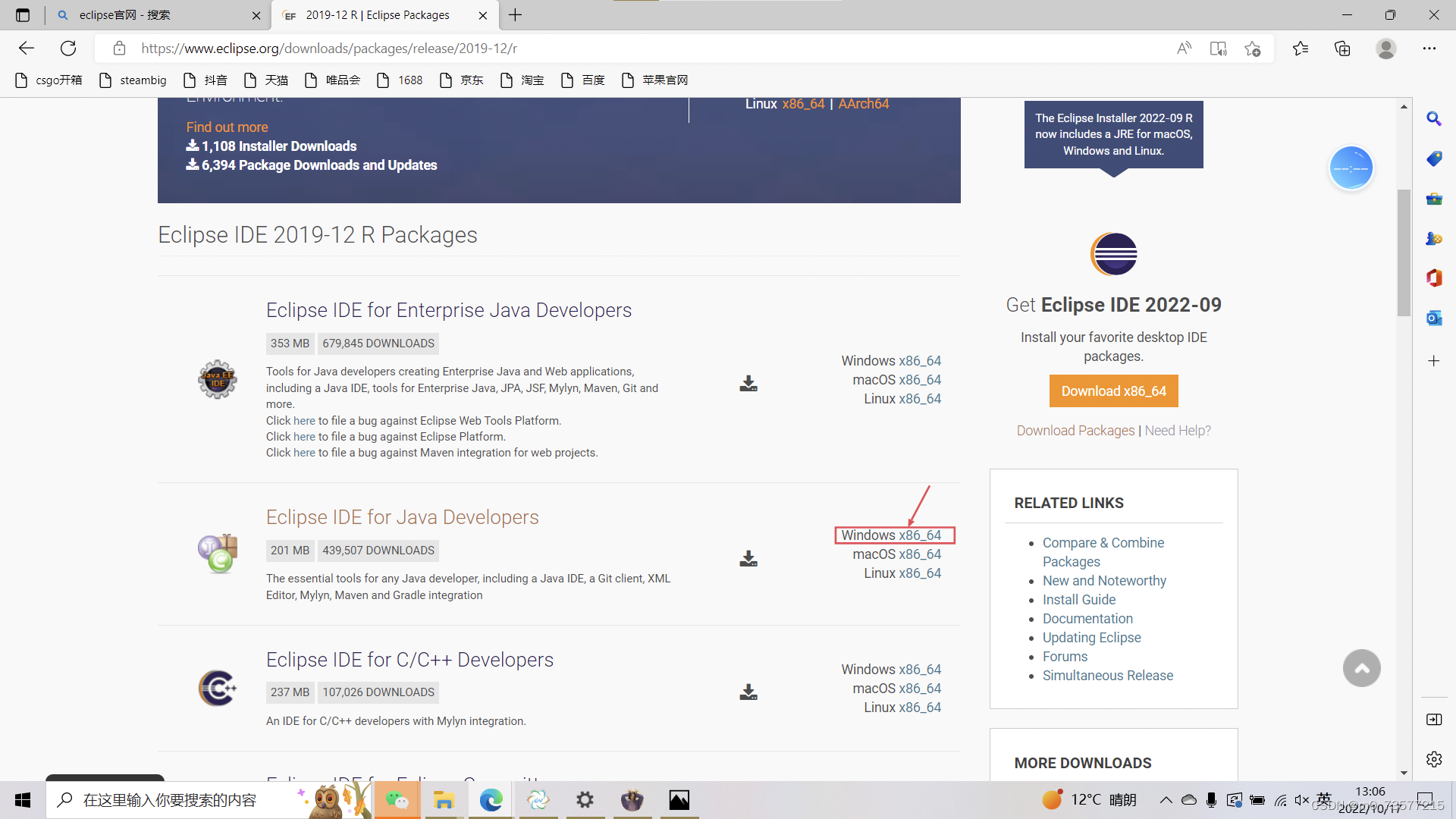Click the hide sidebar icon
1456x819 pixels.
1434,720
